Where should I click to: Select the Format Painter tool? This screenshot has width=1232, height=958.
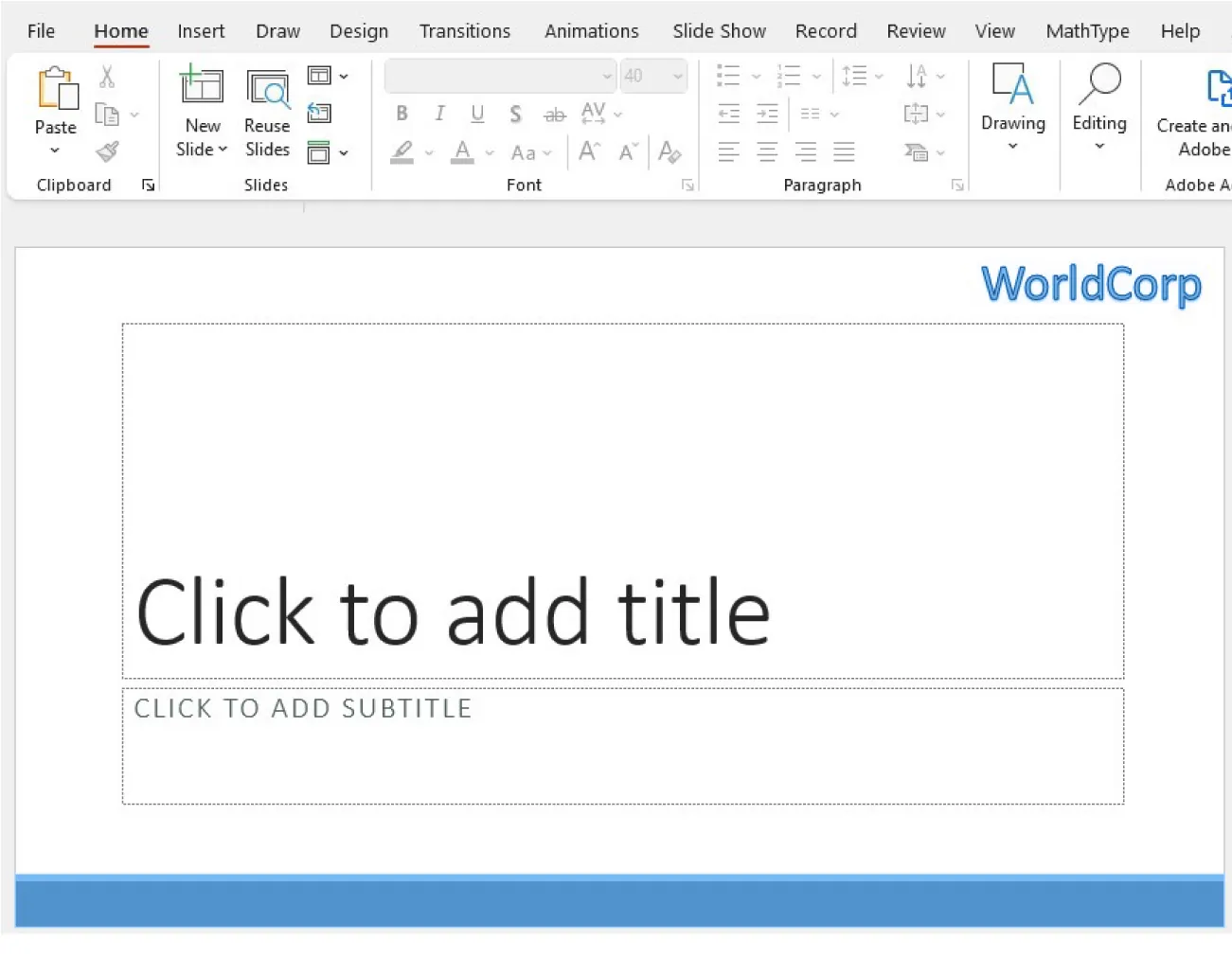[107, 151]
